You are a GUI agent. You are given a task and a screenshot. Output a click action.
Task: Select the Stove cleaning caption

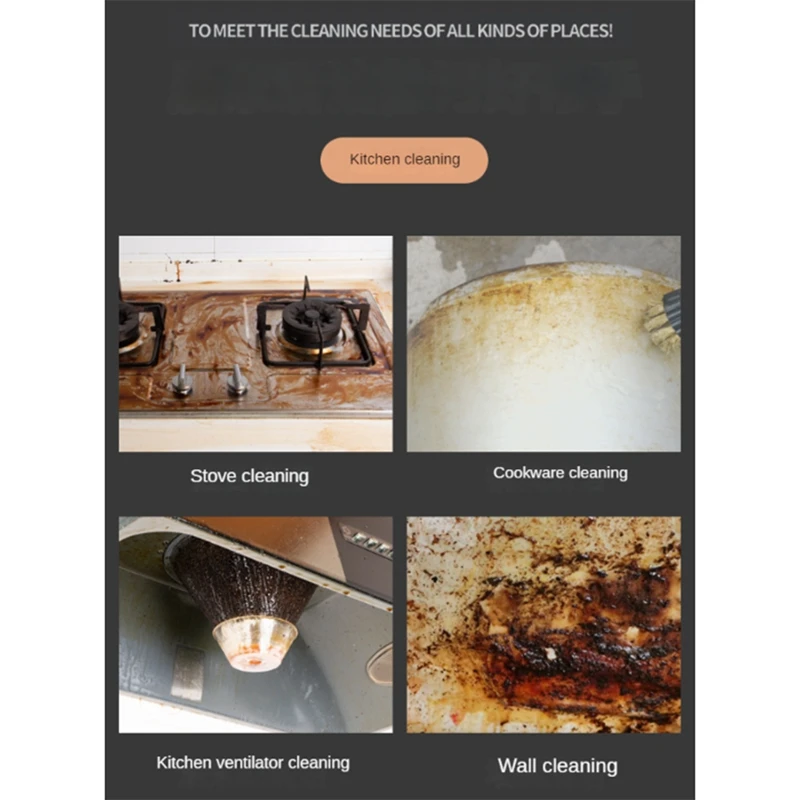tap(249, 476)
